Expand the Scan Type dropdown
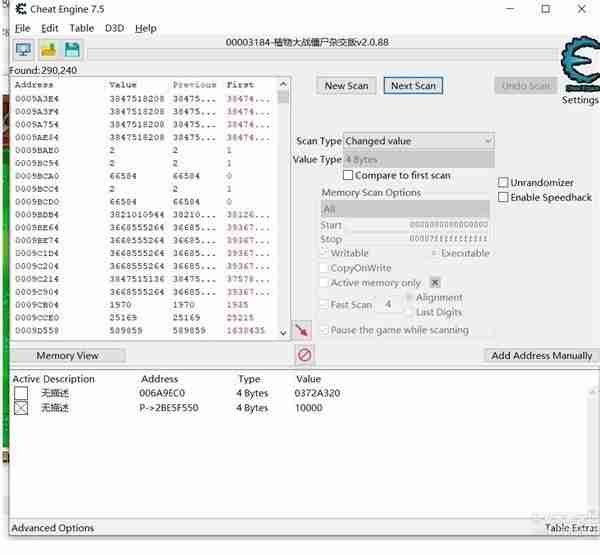This screenshot has height=555, width=600. point(419,141)
